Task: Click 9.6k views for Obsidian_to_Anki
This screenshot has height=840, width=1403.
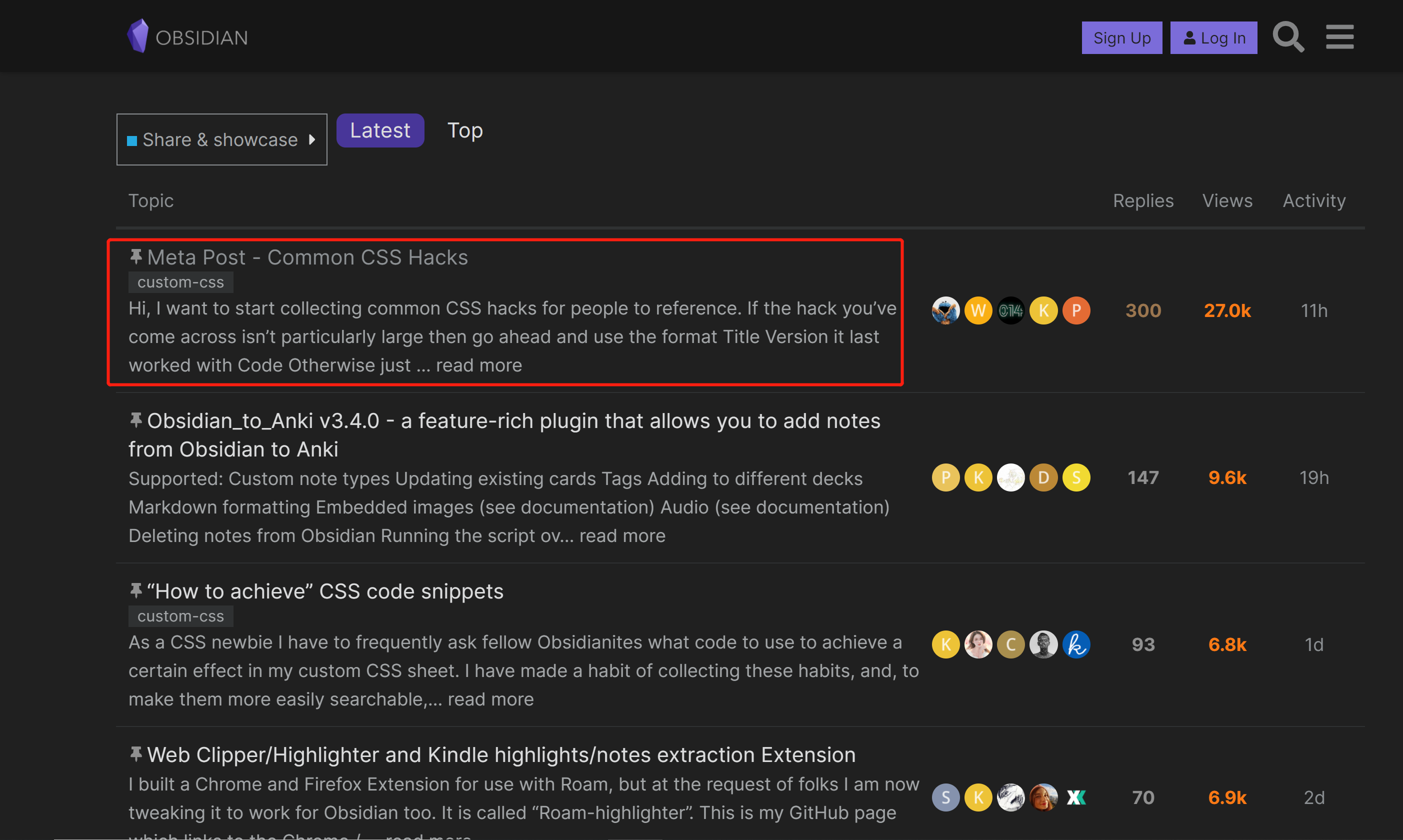Action: pyautogui.click(x=1227, y=477)
